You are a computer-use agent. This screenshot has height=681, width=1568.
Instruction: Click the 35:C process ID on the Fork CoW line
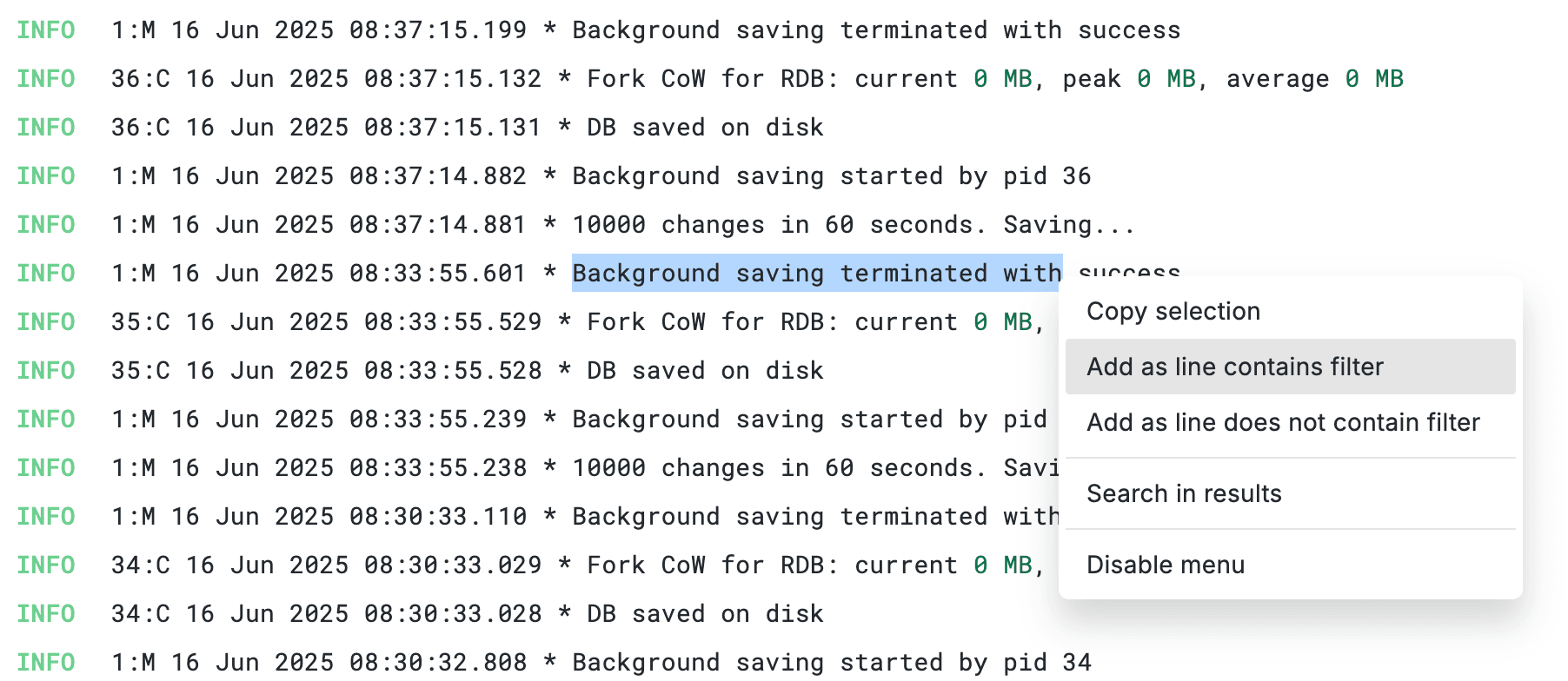[140, 322]
